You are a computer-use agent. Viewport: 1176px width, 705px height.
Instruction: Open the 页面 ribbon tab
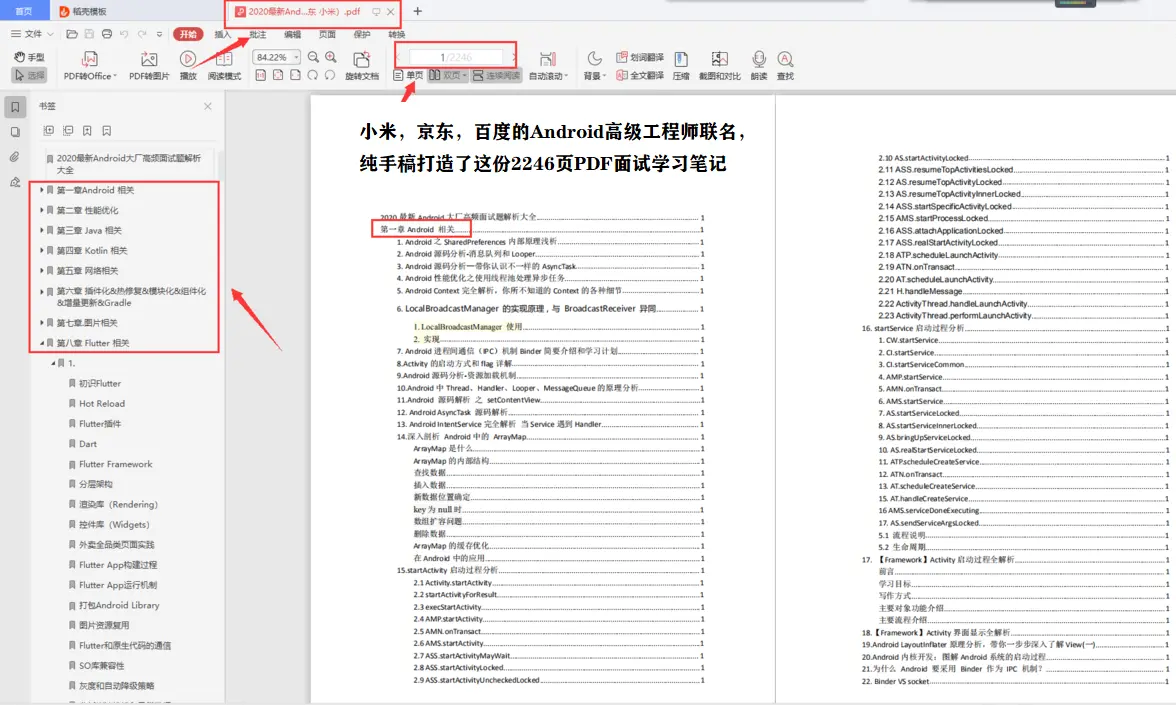point(327,34)
